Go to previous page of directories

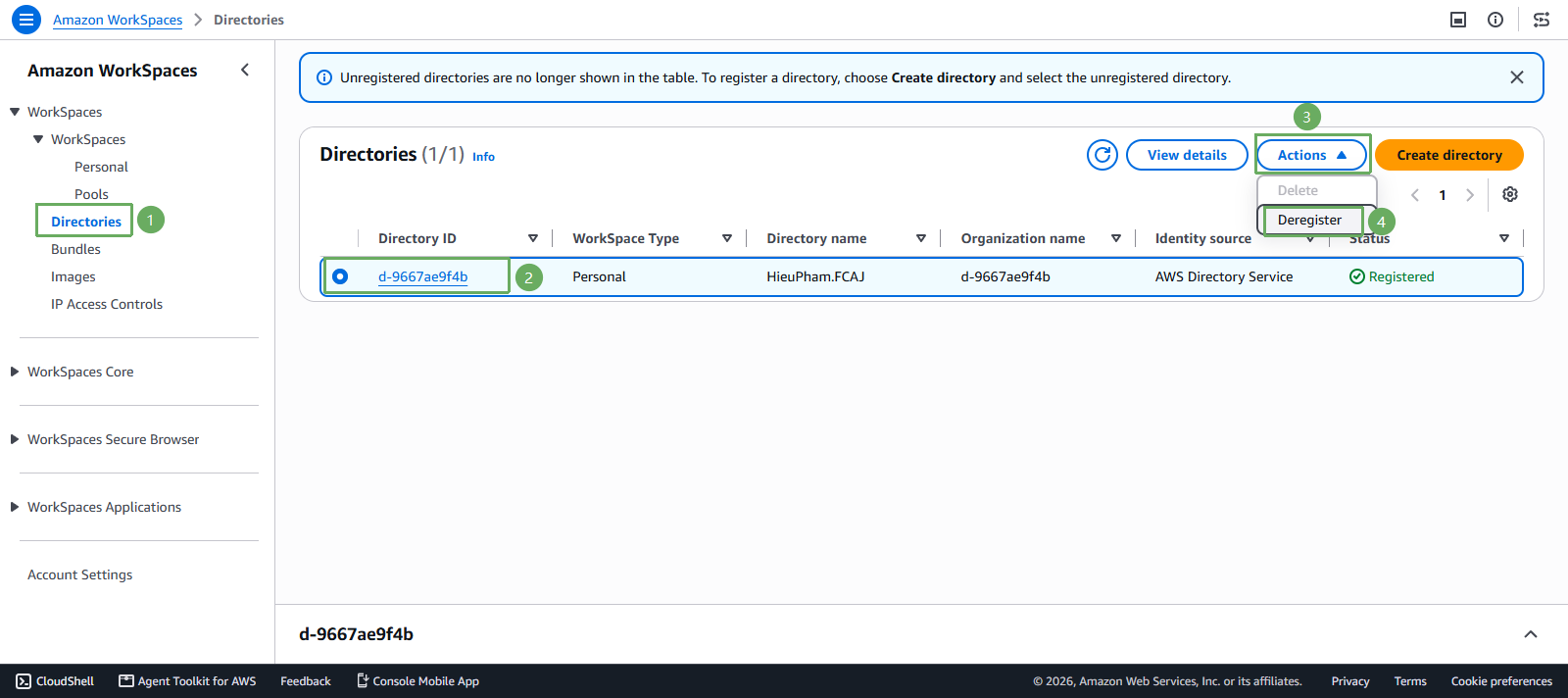tap(1415, 195)
